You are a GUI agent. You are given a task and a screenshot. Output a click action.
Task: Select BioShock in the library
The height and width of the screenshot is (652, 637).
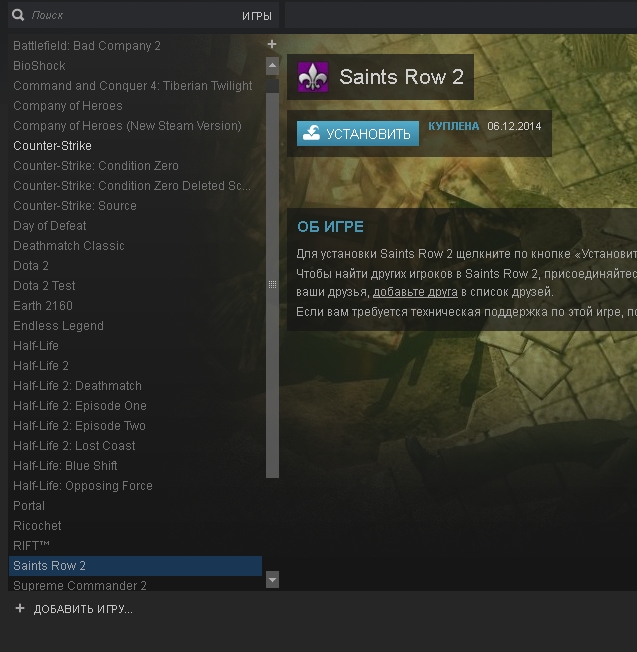(135, 66)
